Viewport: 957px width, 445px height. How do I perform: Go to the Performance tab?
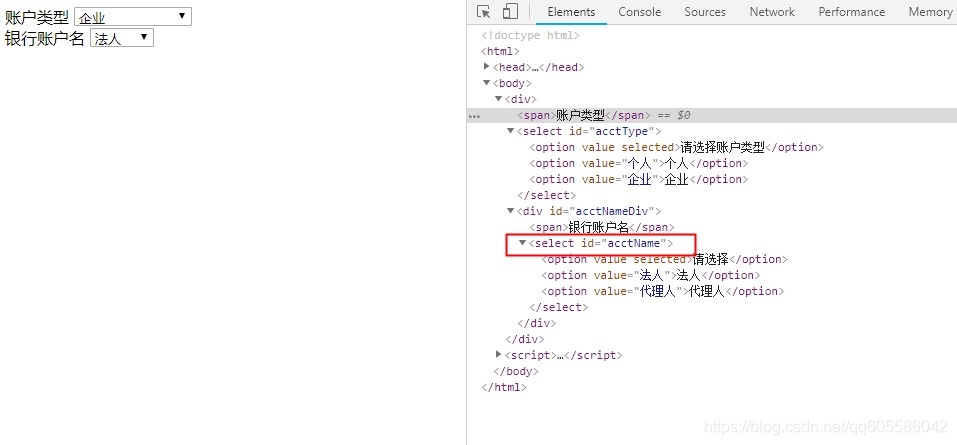[x=851, y=12]
